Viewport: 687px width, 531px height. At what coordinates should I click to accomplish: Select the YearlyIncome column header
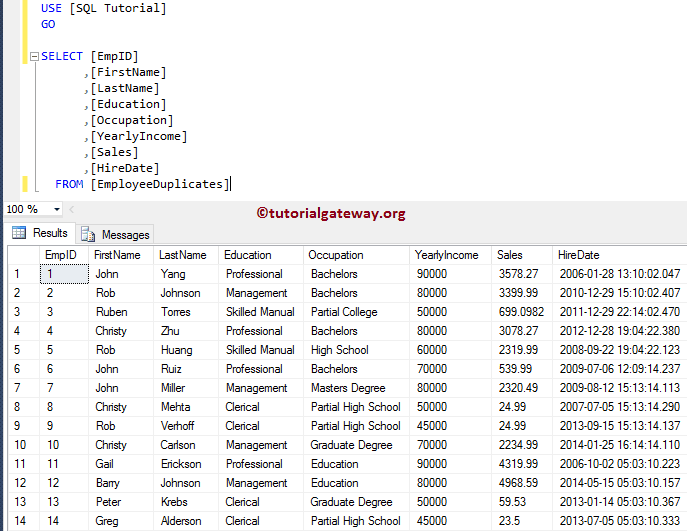click(x=450, y=255)
